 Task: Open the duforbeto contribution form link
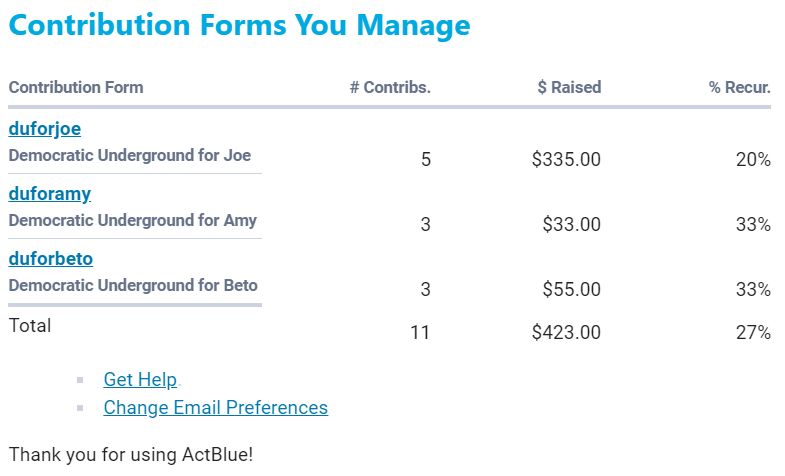[50, 259]
